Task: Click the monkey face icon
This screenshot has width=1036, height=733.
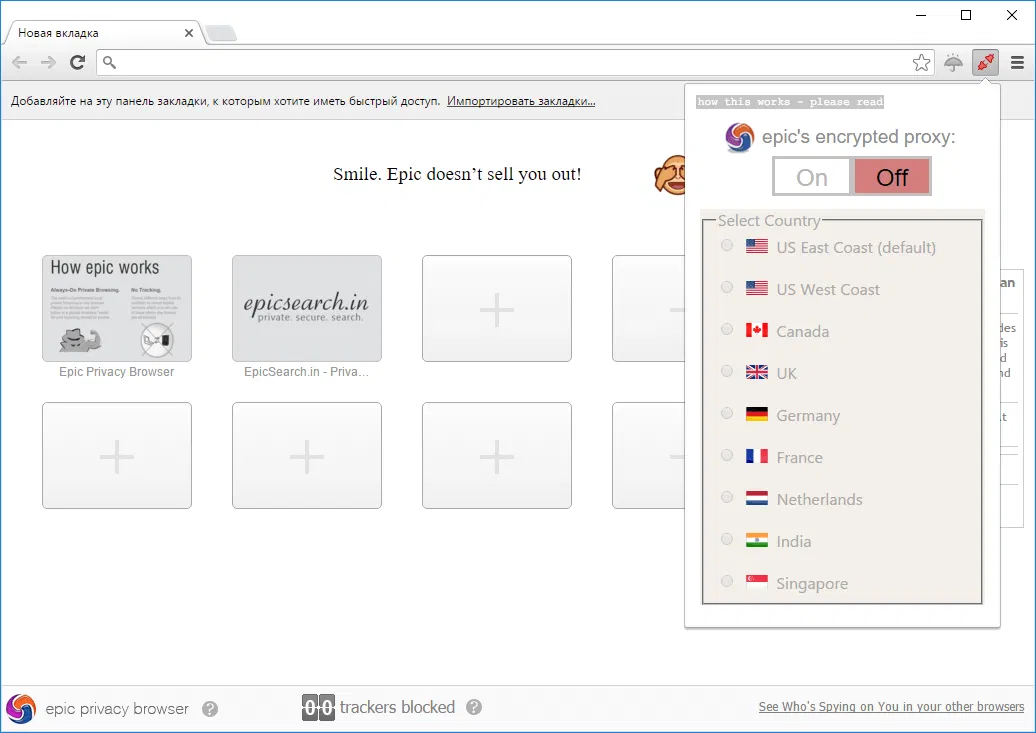Action: [x=669, y=174]
